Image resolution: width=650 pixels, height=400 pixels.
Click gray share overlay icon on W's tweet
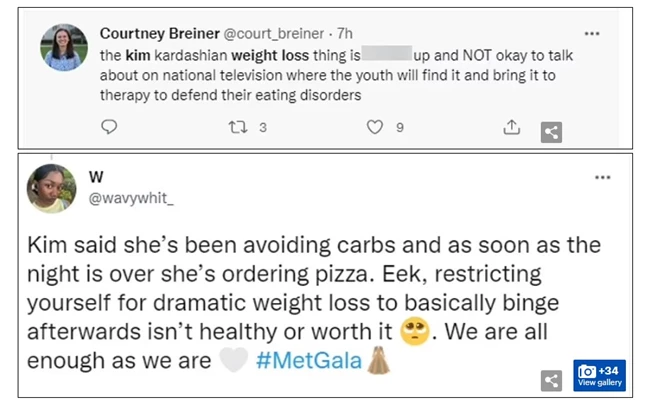click(550, 380)
